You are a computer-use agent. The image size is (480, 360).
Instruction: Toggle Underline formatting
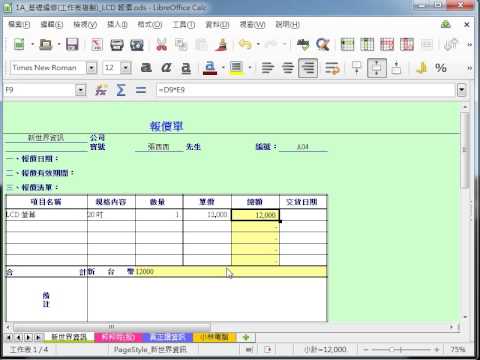pyautogui.click(x=186, y=68)
